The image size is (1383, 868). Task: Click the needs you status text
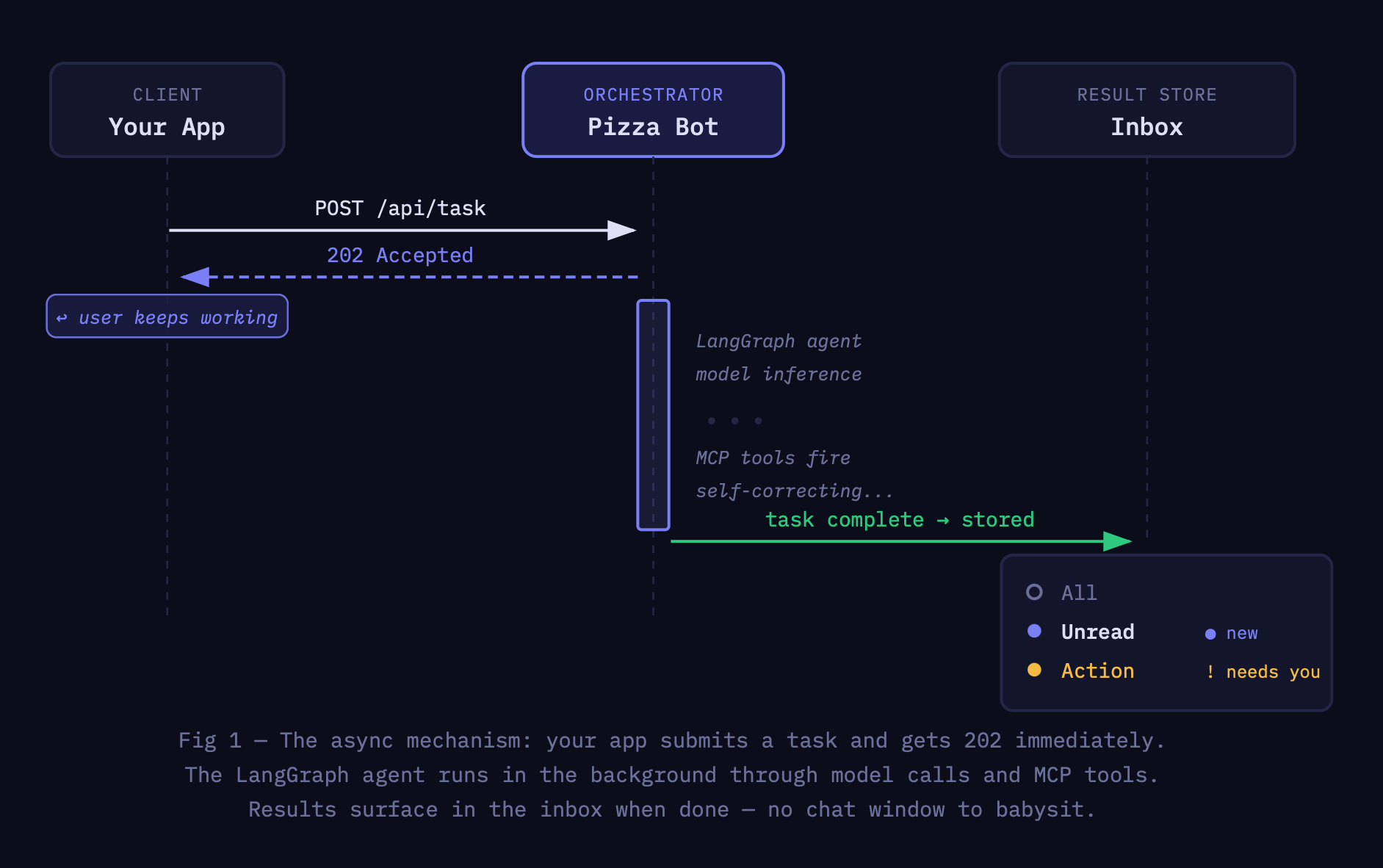tap(1274, 672)
